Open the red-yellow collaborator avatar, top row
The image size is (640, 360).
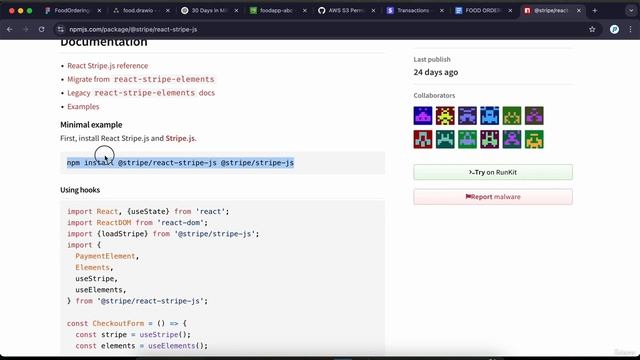point(445,116)
